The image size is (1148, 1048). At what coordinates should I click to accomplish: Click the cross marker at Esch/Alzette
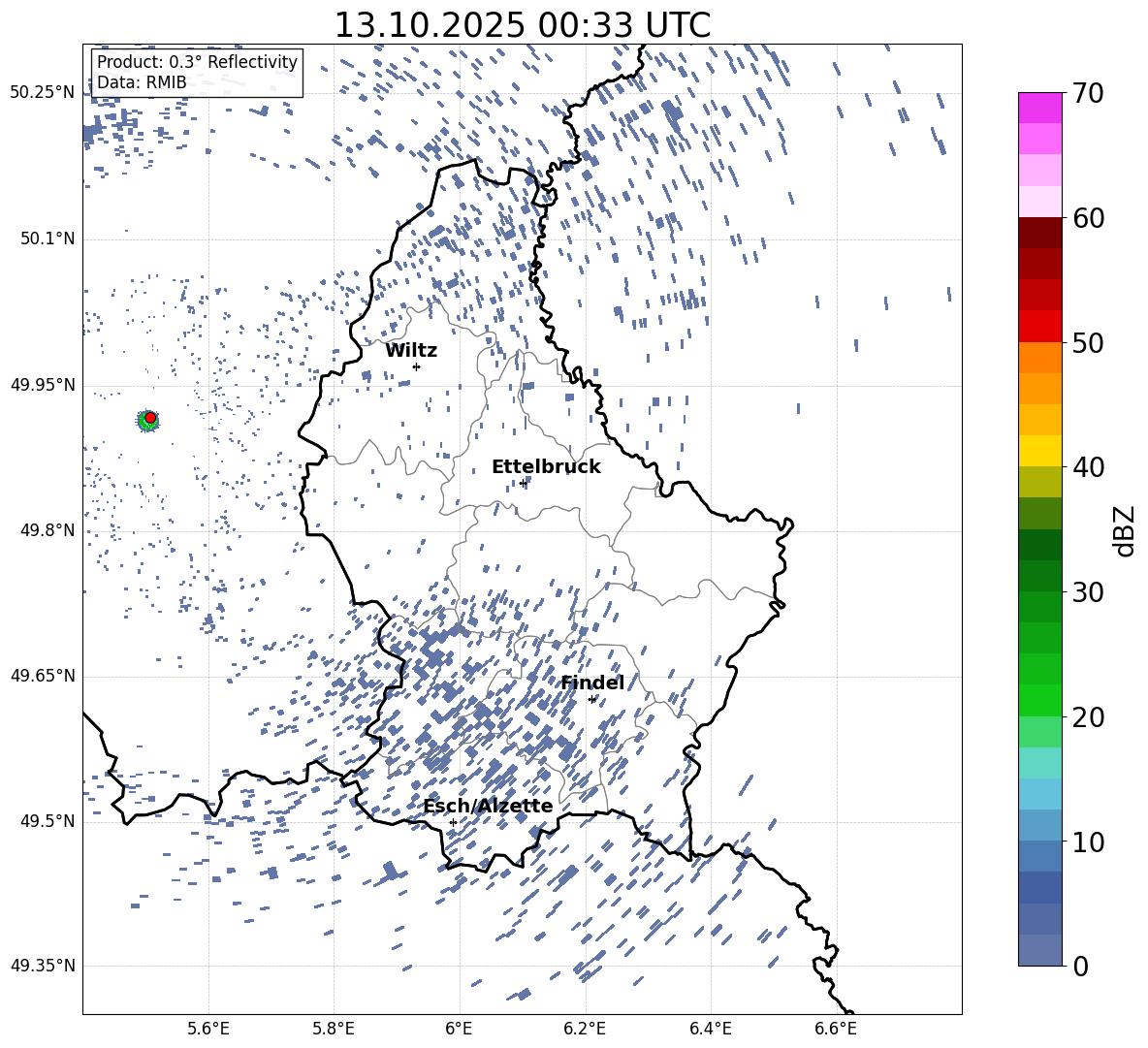(453, 822)
